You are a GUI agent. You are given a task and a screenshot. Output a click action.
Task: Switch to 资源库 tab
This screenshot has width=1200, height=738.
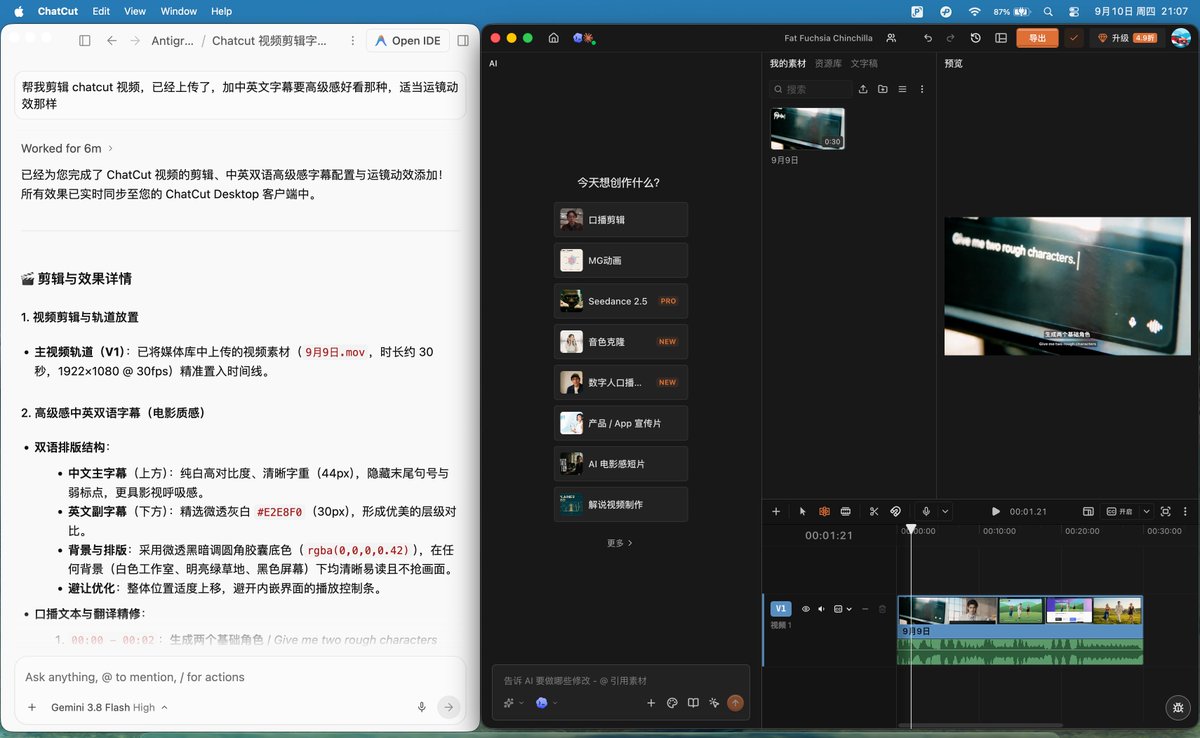pyautogui.click(x=828, y=63)
